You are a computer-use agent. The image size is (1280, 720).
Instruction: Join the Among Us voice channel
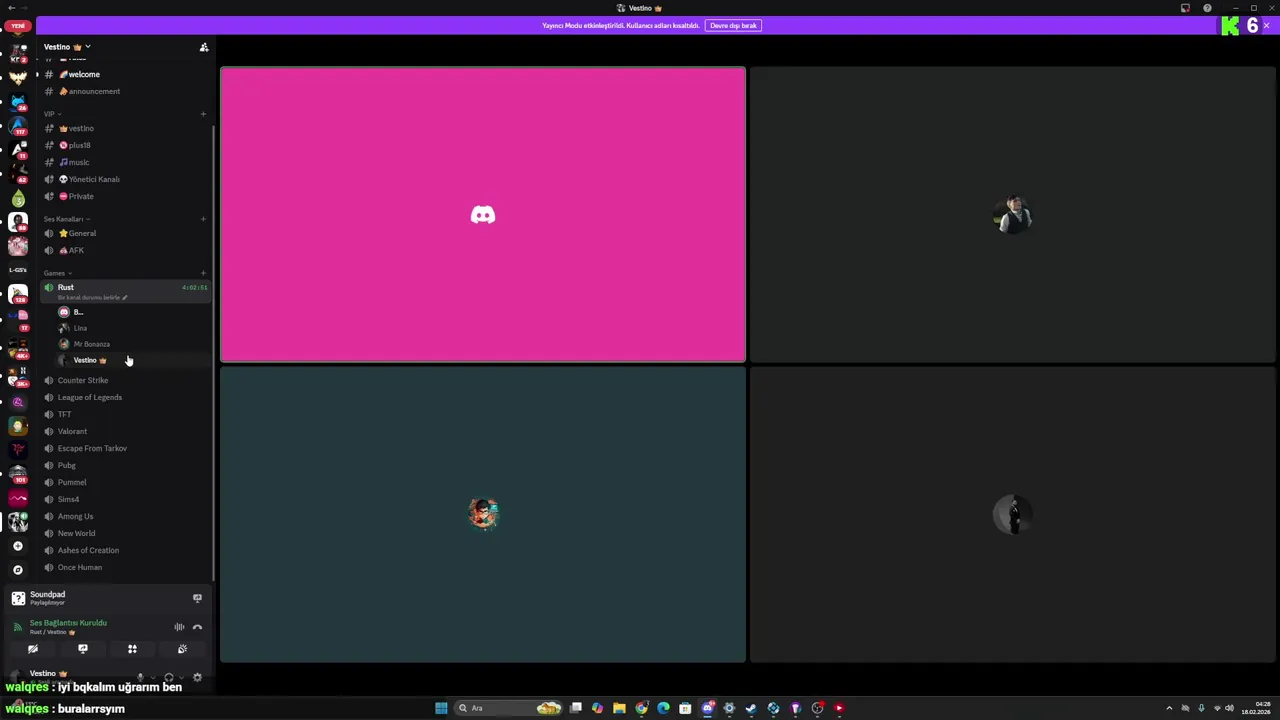click(x=125, y=516)
